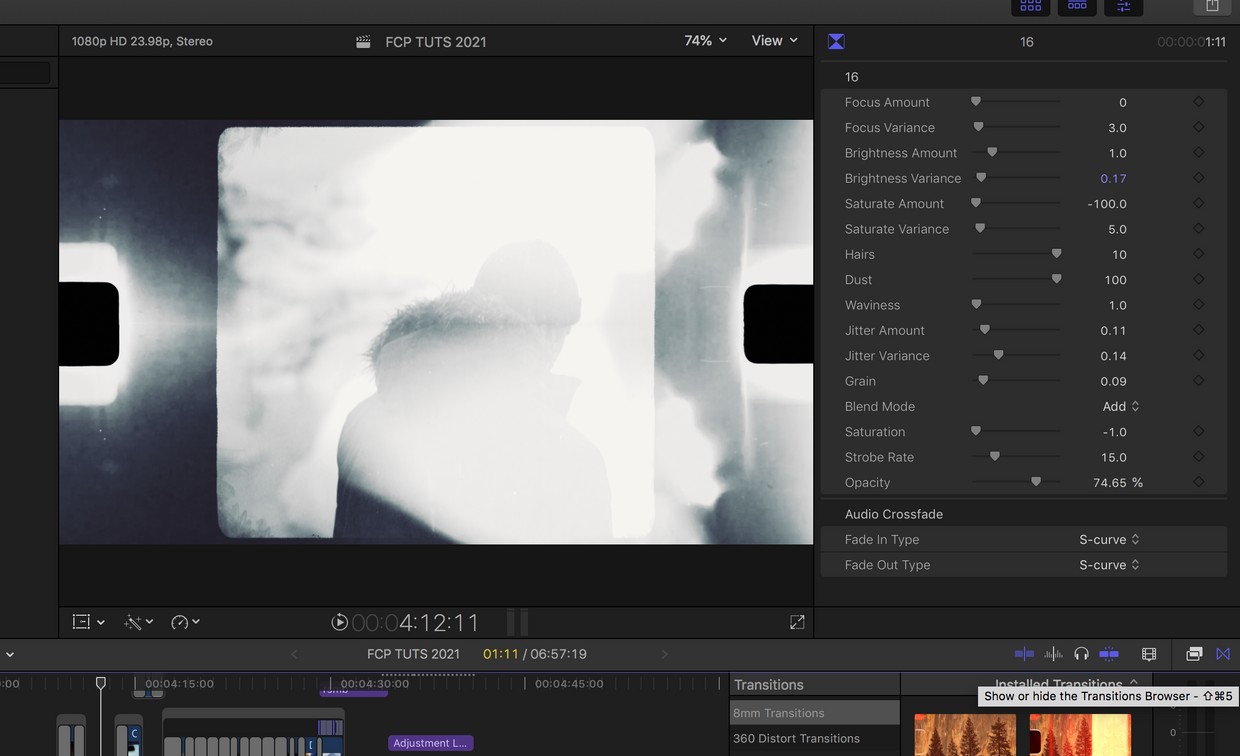Click the Share button at top right
Viewport: 1240px width, 756px height.
point(1211,6)
